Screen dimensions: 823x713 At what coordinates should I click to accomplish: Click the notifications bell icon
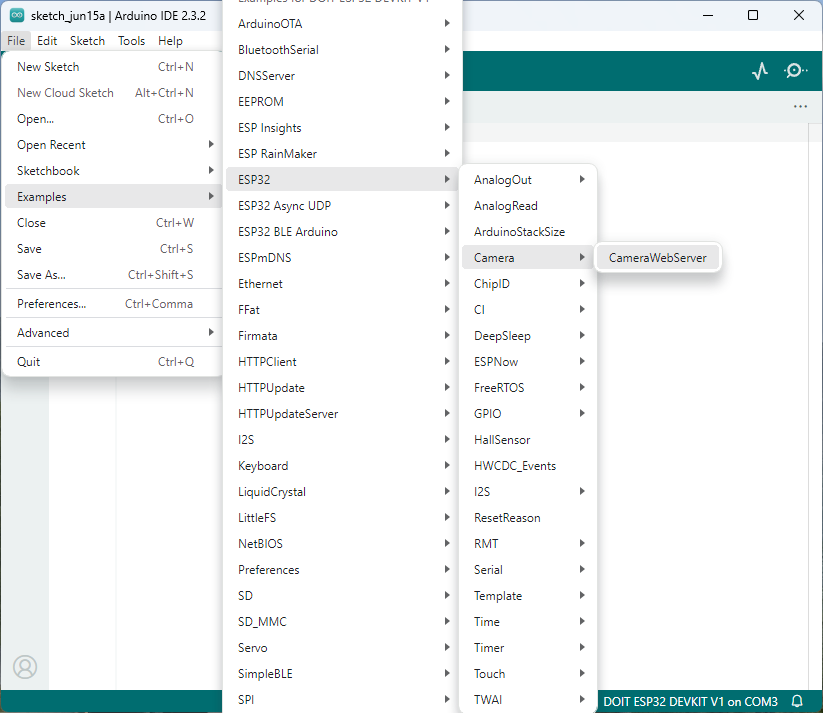coord(797,702)
